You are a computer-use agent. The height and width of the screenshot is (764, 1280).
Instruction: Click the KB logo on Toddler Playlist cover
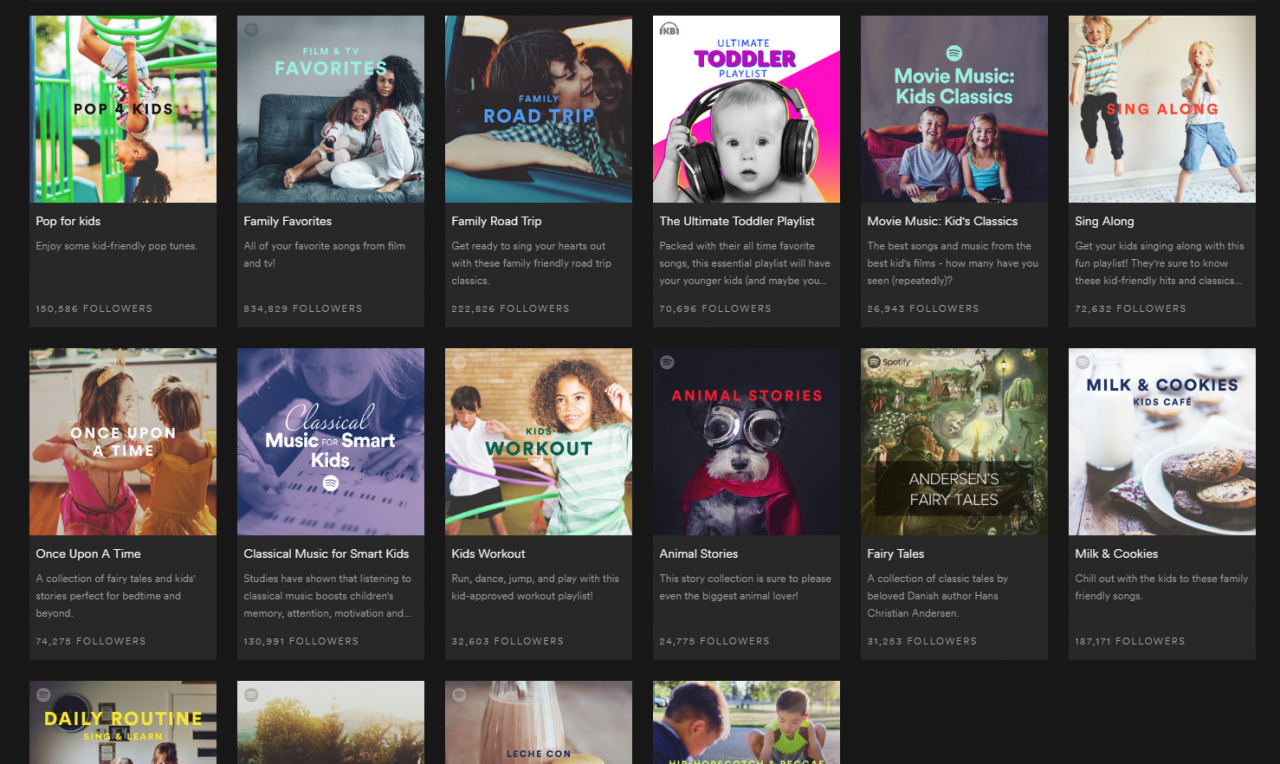click(x=669, y=30)
